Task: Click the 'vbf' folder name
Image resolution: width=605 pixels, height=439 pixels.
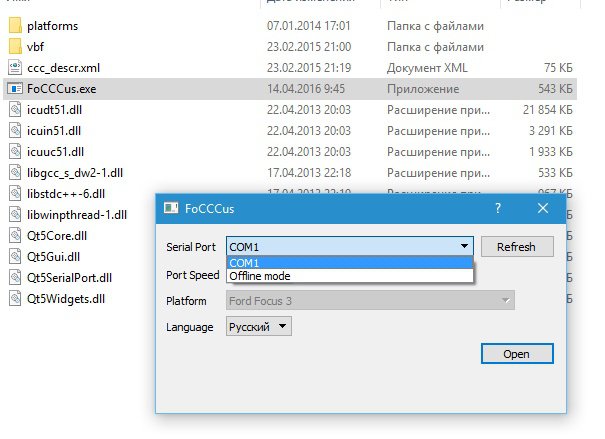Action: click(35, 47)
